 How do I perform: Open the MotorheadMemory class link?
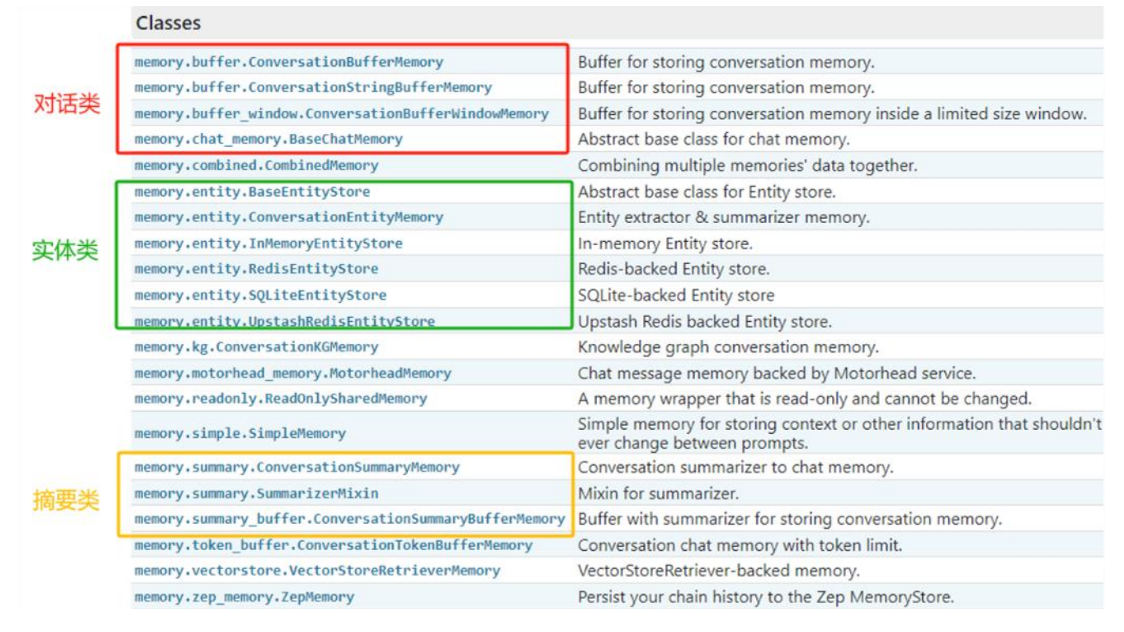(x=292, y=373)
